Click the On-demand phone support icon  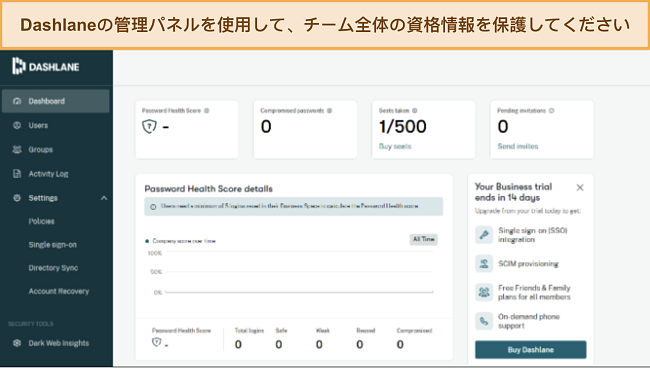point(484,321)
